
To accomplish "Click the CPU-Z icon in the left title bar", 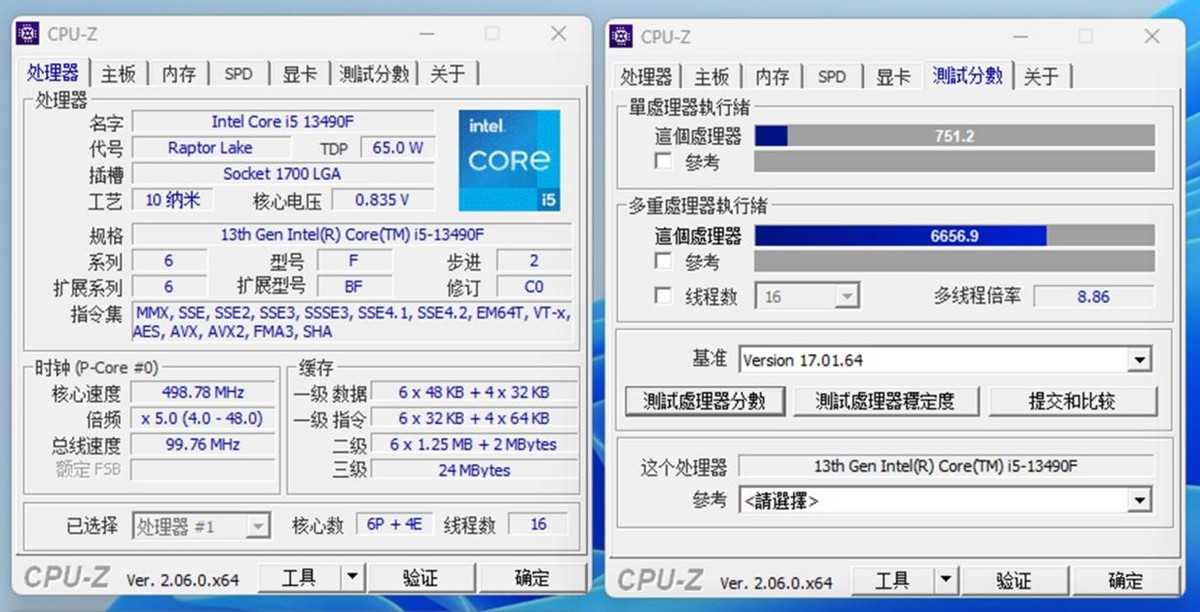I will click(28, 33).
